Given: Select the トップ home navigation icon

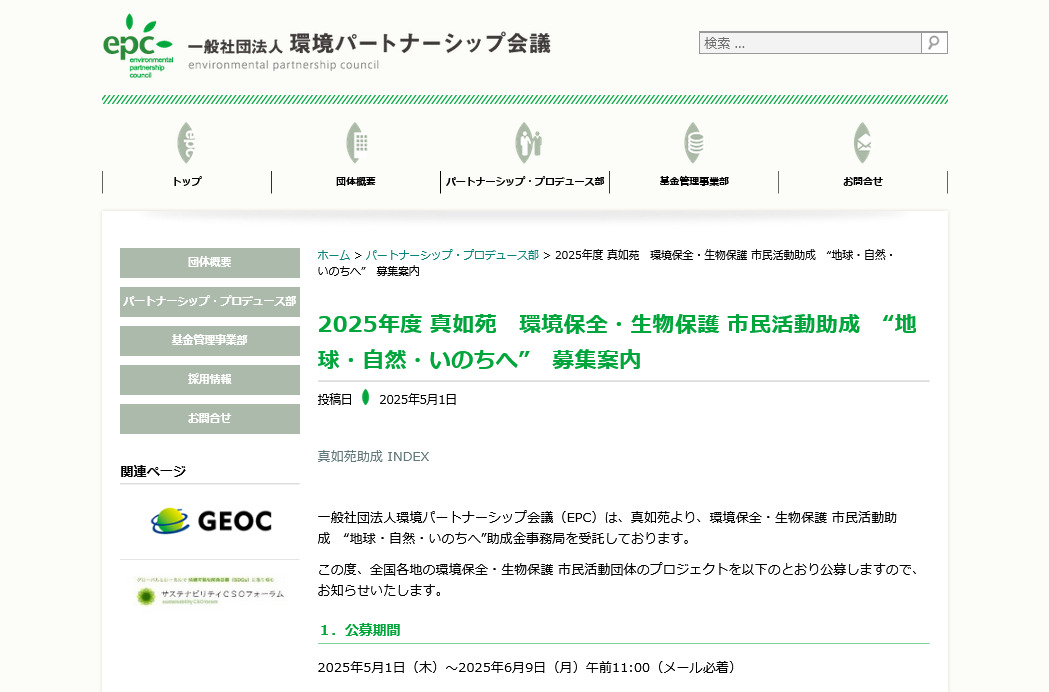Looking at the screenshot, I should tap(186, 142).
